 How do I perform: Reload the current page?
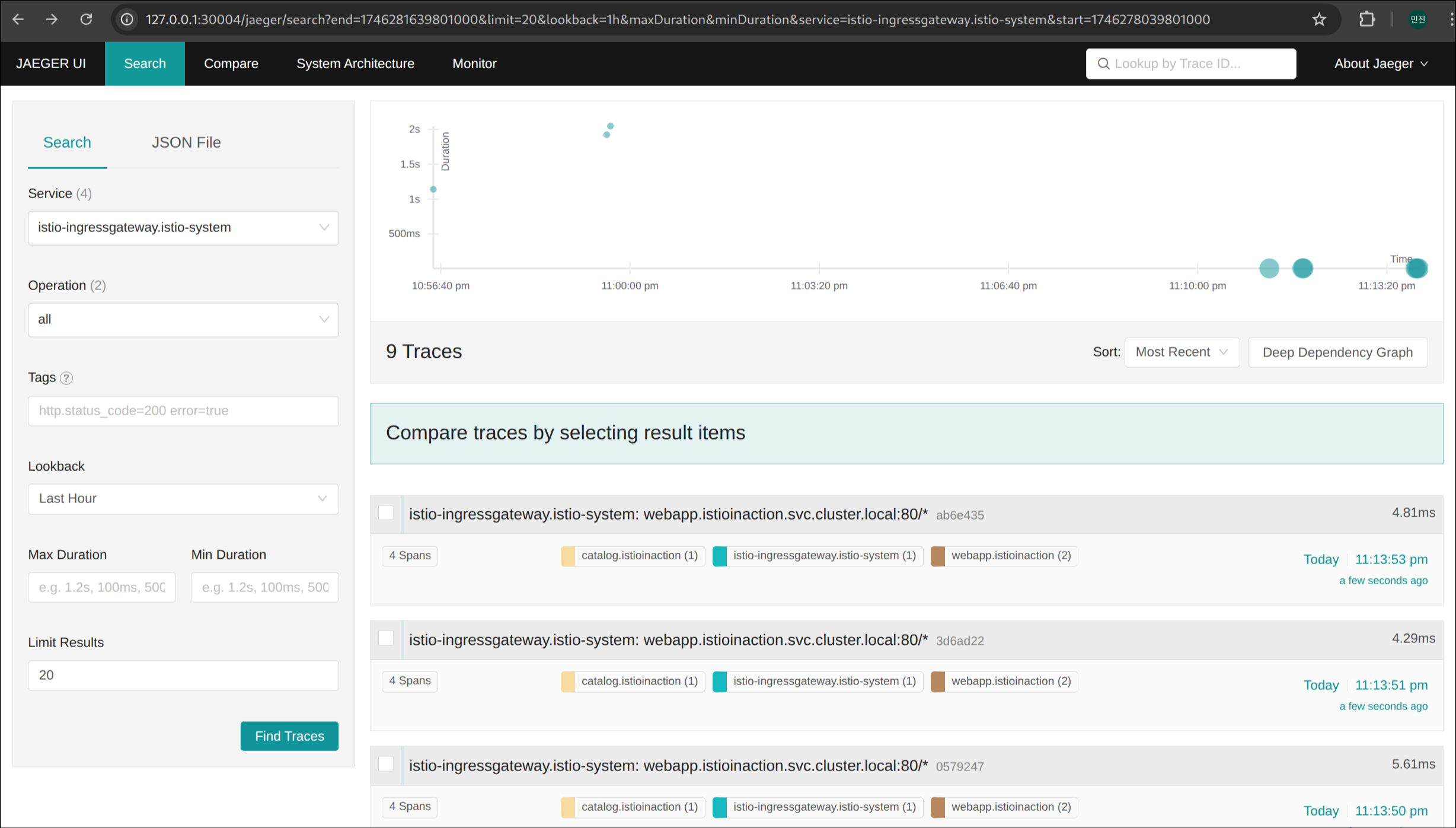click(86, 20)
